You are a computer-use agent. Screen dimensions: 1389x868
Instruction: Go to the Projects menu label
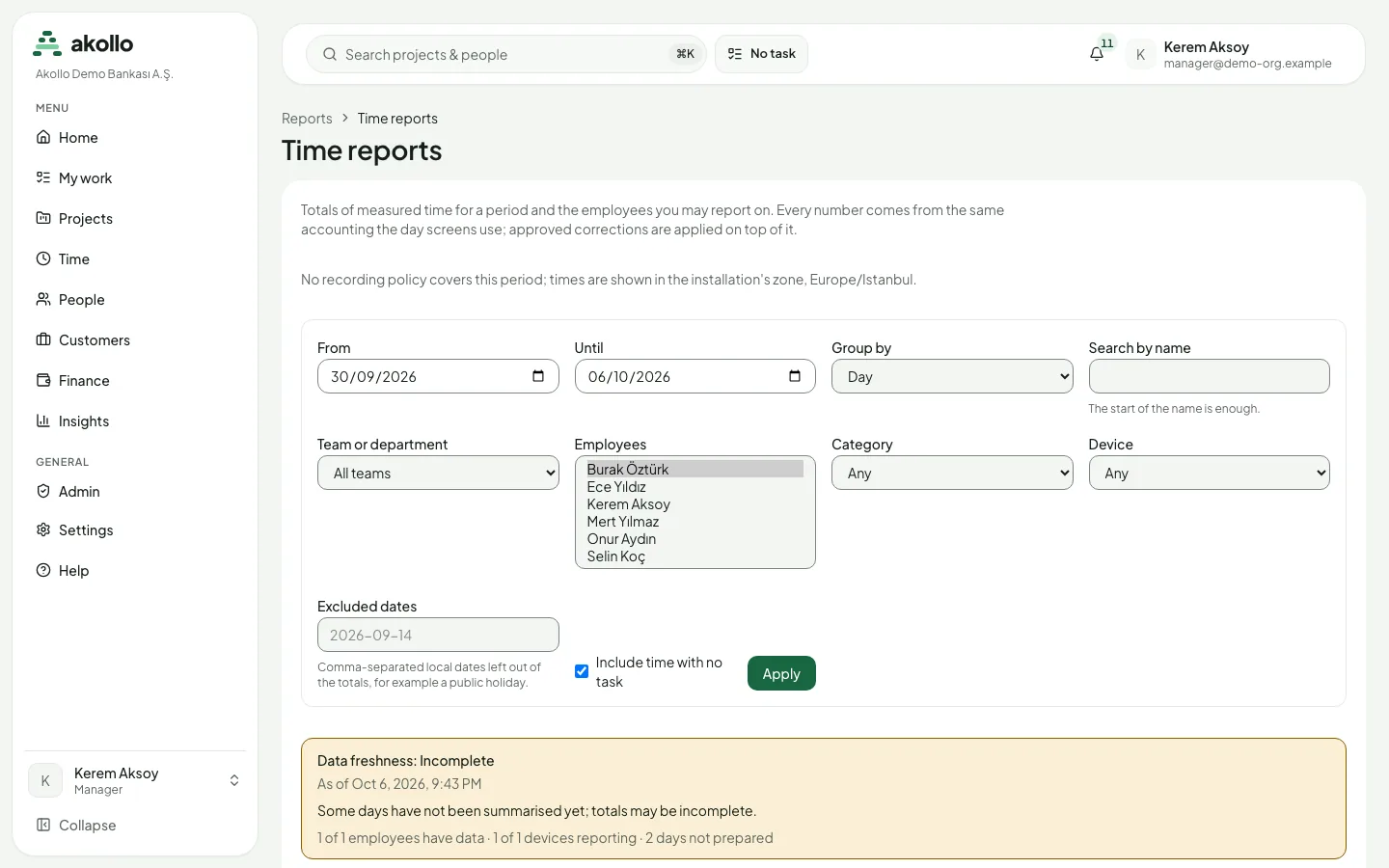(x=86, y=219)
